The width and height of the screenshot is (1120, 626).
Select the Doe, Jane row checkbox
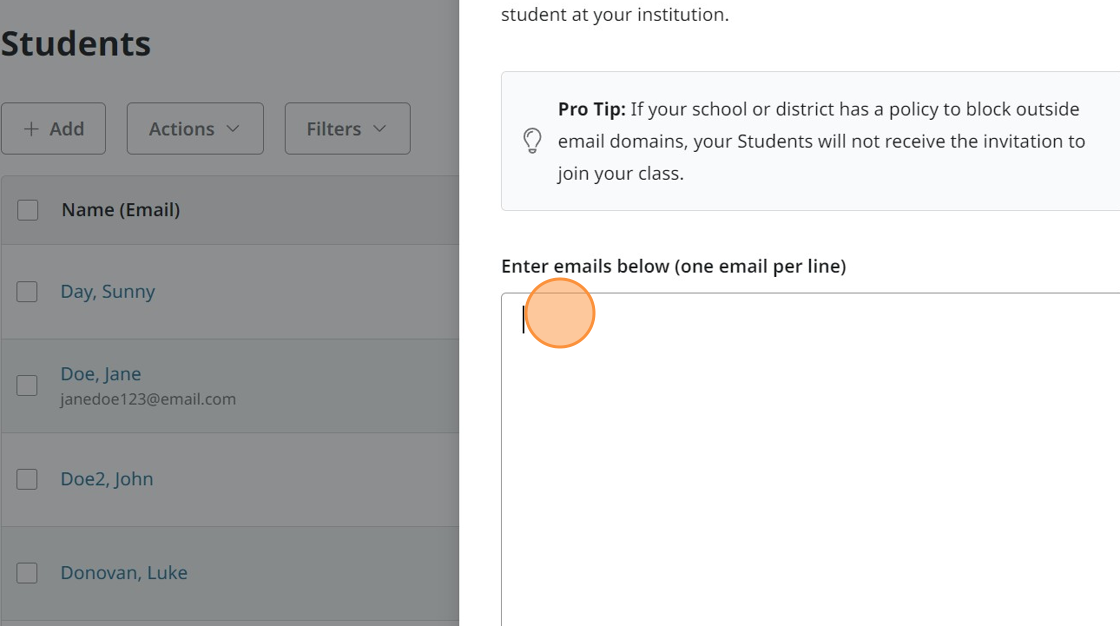(x=27, y=386)
